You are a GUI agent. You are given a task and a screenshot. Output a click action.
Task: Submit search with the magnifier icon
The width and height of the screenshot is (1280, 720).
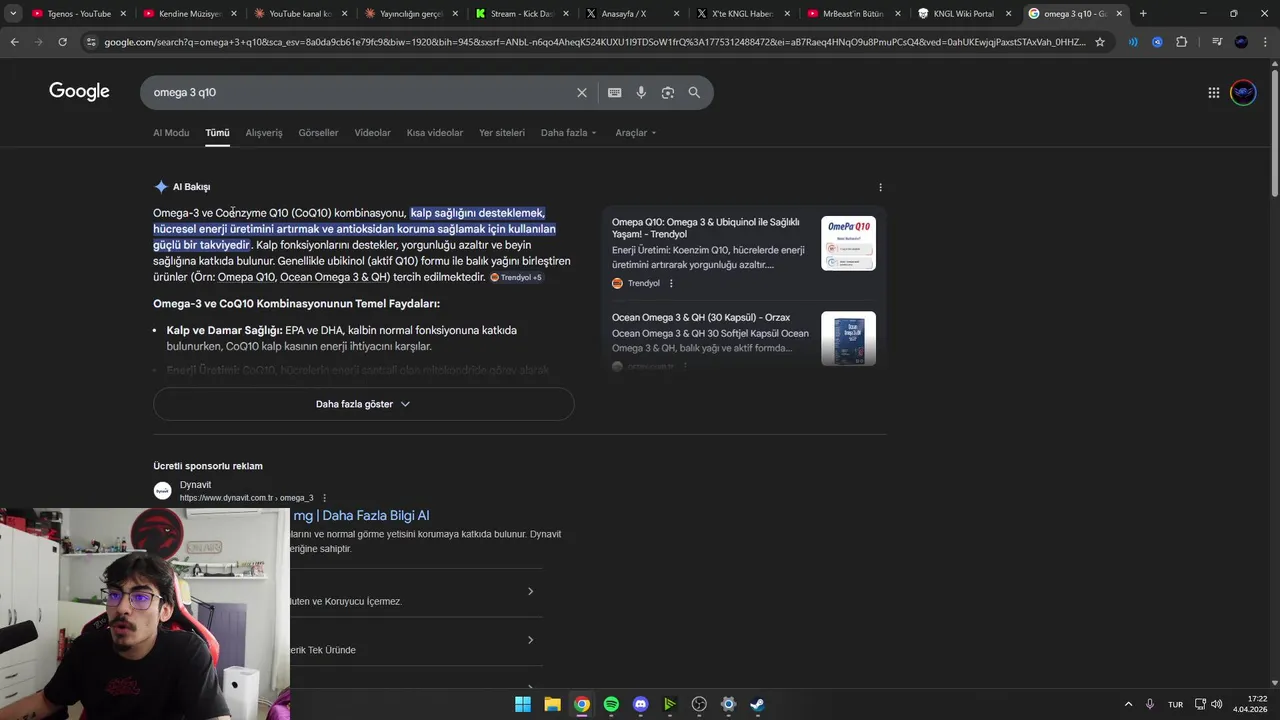tap(694, 92)
